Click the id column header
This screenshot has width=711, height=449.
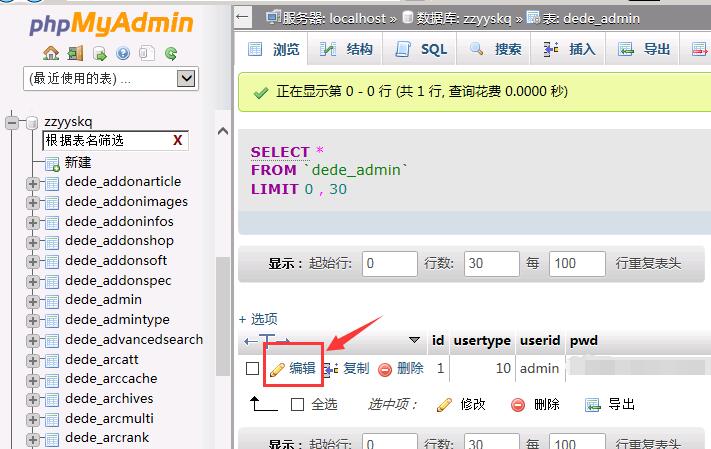438,341
